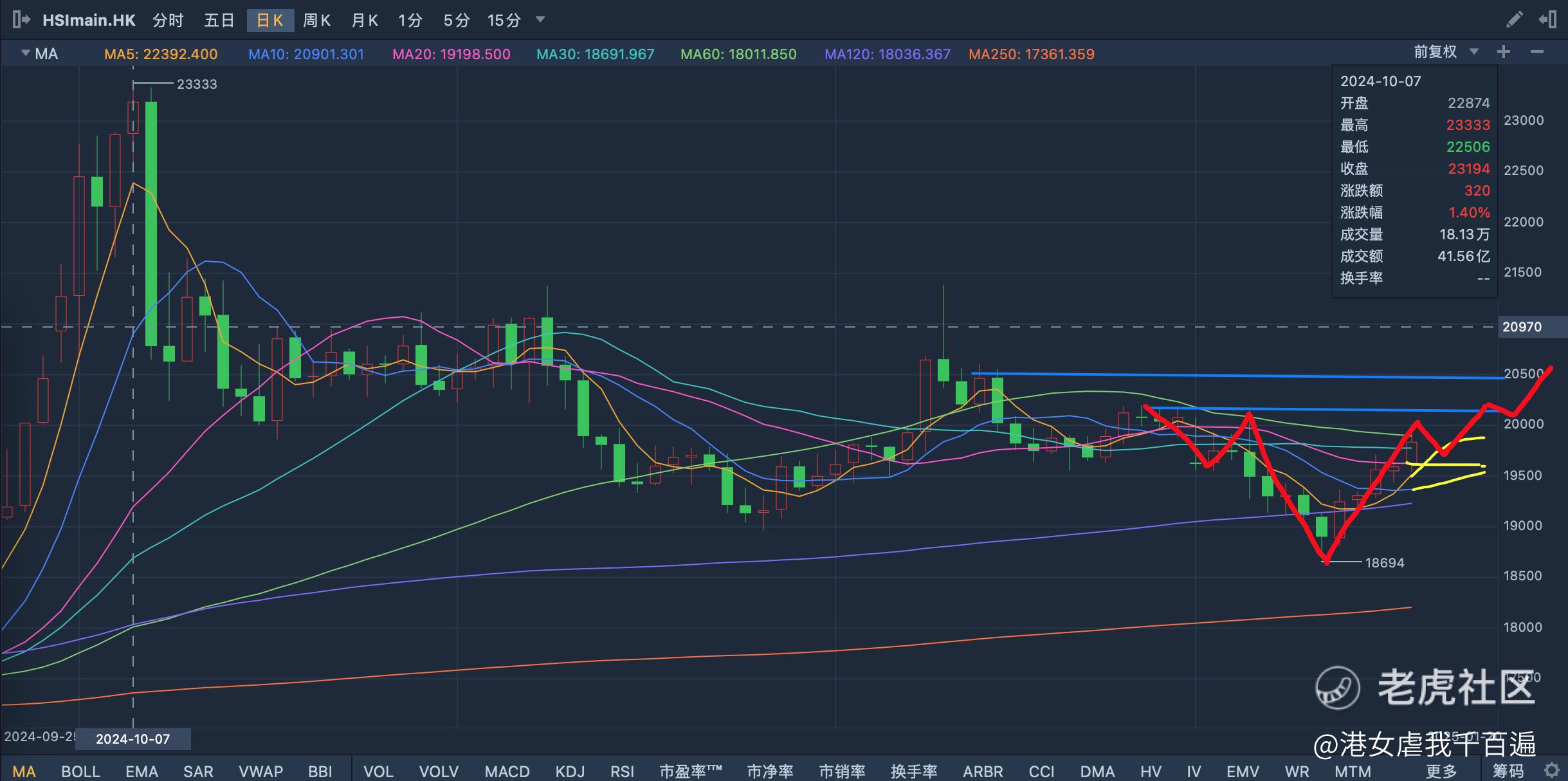Image resolution: width=1568 pixels, height=781 pixels.
Task: Show the 市净率 indicator
Action: [x=770, y=771]
